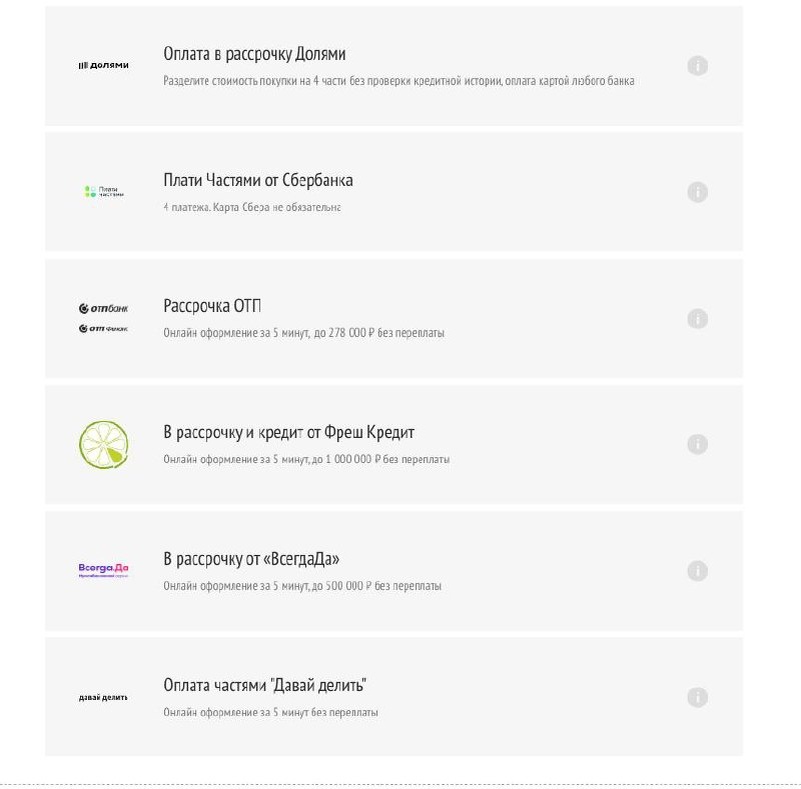The height and width of the screenshot is (789, 801).
Task: Click Фреш Кредит description up to 1 000 000 ₽
Action: click(306, 459)
